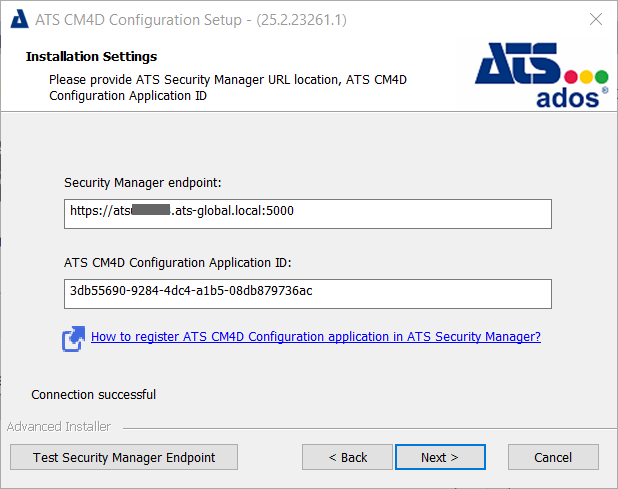The image size is (618, 489).
Task: Close the ATS CM4D Configuration Setup window
Action: pos(595,19)
